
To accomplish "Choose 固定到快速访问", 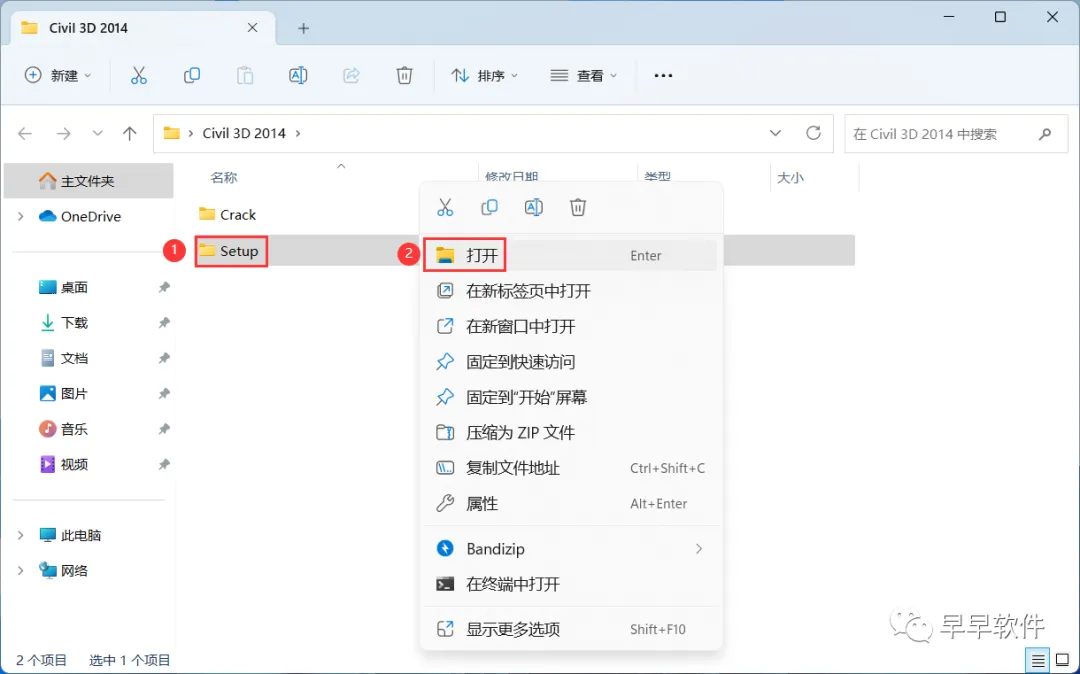I will (x=571, y=362).
